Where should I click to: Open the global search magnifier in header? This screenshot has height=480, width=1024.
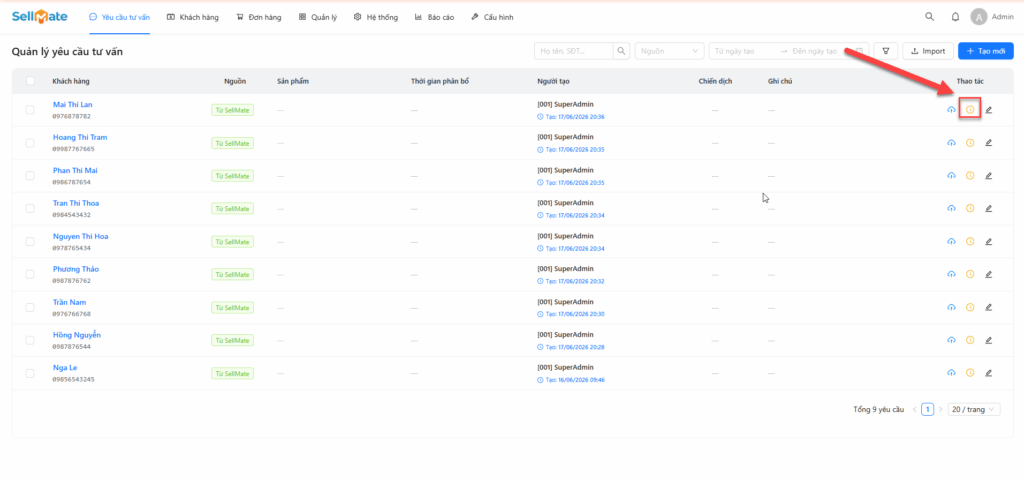[929, 17]
